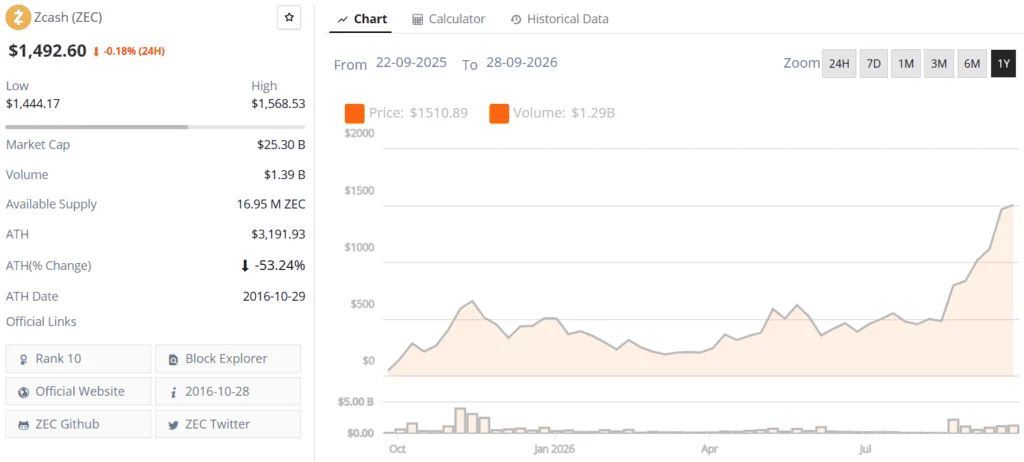
Task: Open the ZEC Twitter link
Action: pos(228,424)
